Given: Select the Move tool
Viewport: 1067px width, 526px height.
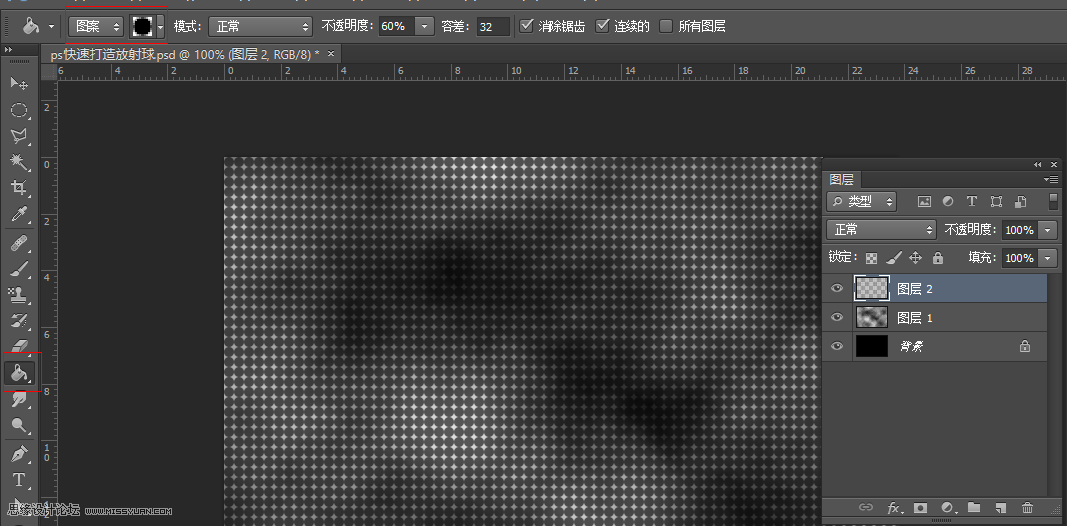Looking at the screenshot, I should 19,84.
